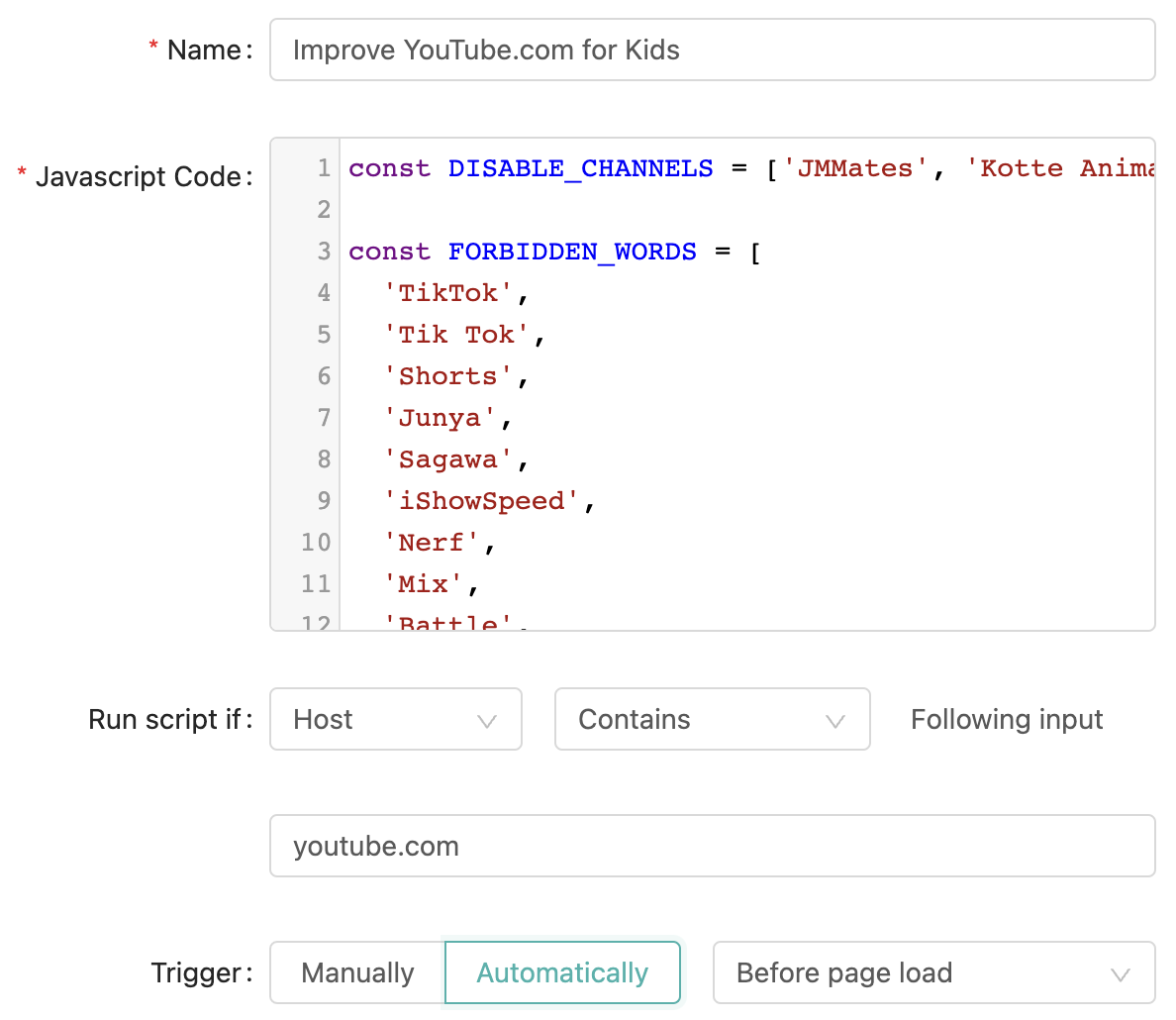Click the 'Sagawa' string on line 8

click(x=447, y=459)
